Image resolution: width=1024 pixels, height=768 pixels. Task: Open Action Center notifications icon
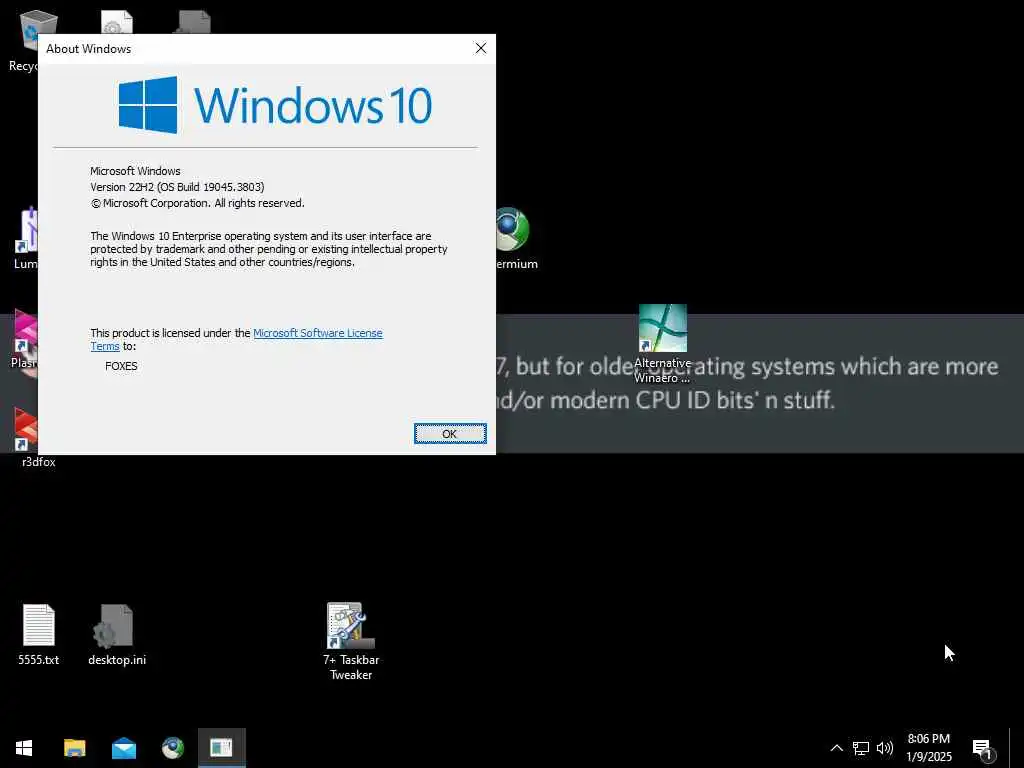point(983,749)
